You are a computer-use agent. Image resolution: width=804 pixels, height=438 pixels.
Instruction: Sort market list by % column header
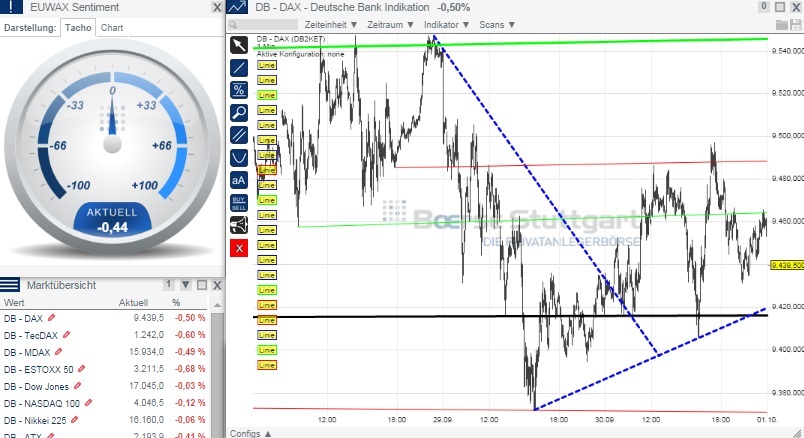(x=176, y=303)
